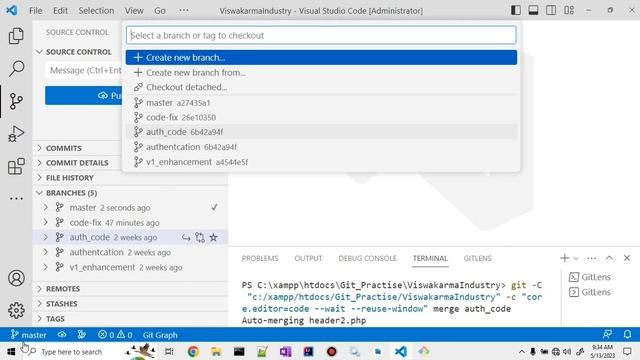Screen dimensions: 640x360
Task: Click compare icon on auth_code row
Action: (x=200, y=238)
